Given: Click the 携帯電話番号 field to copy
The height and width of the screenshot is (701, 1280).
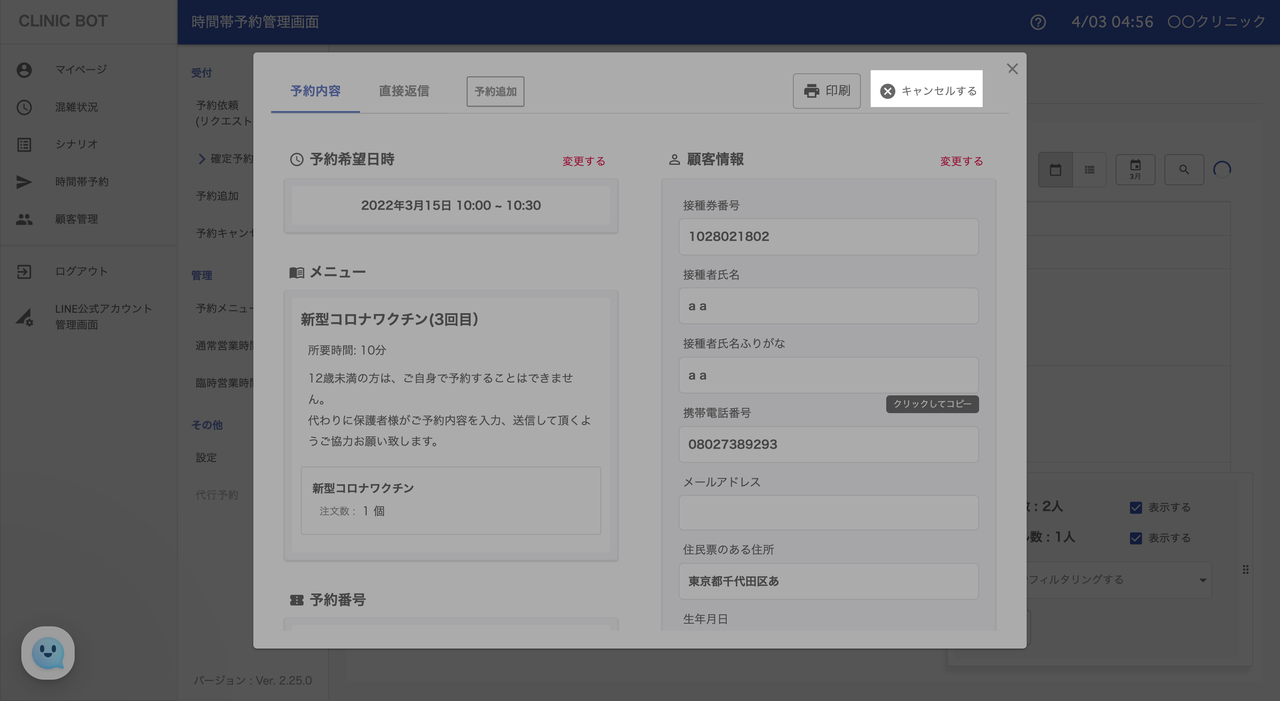Looking at the screenshot, I should click(828, 444).
